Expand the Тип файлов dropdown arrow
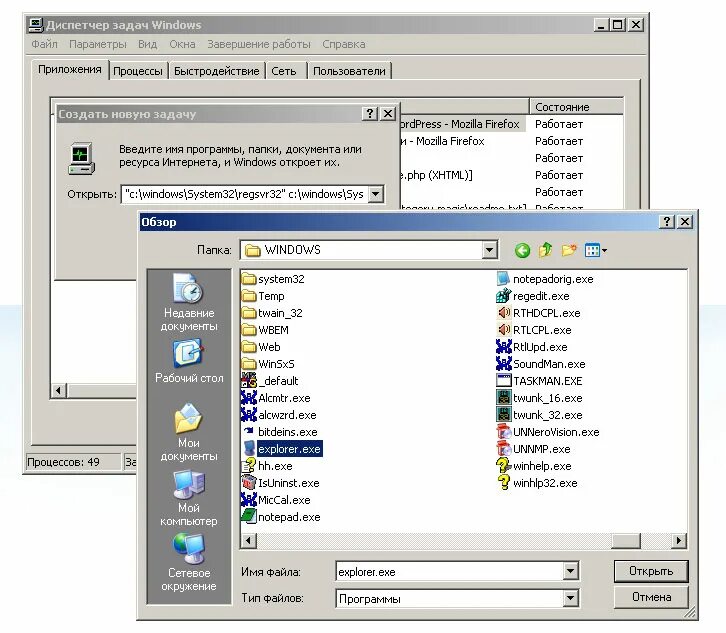Image resolution: width=726 pixels, height=633 pixels. (x=570, y=598)
